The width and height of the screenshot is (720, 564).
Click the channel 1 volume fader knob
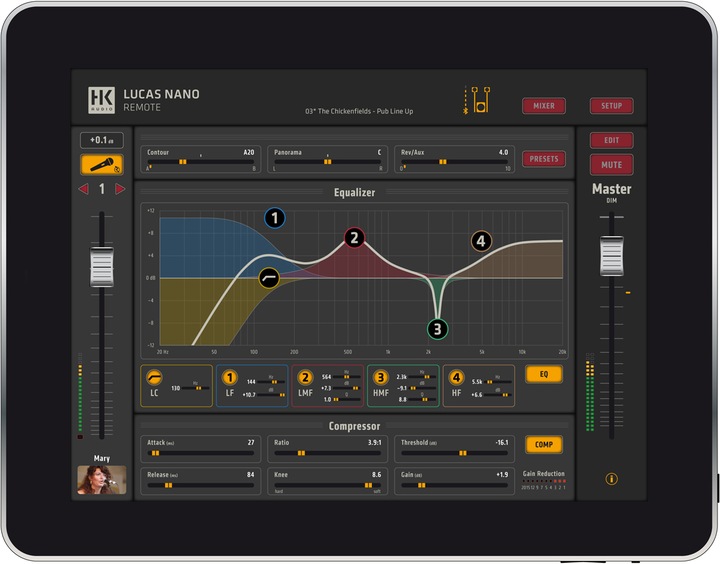(x=101, y=267)
